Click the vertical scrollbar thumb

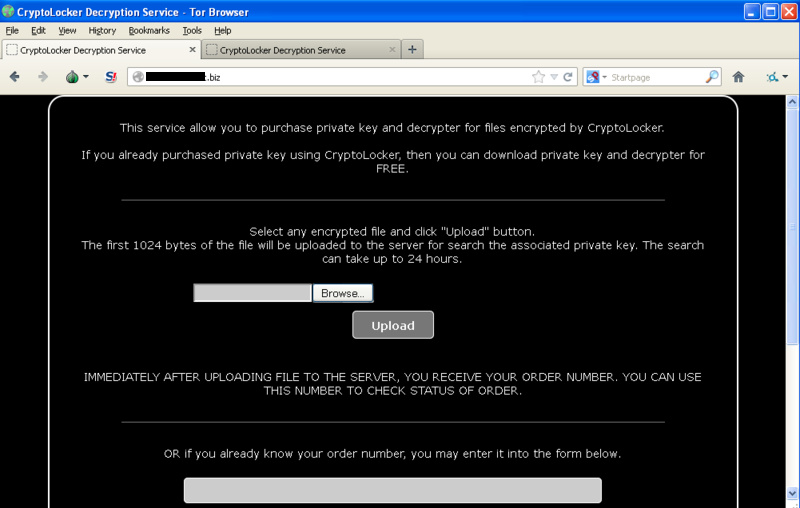(x=792, y=226)
